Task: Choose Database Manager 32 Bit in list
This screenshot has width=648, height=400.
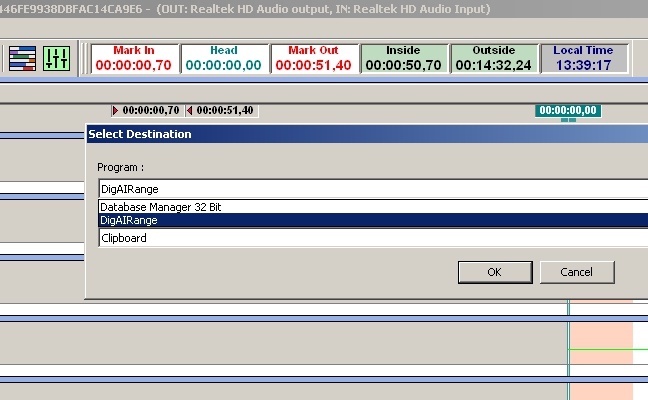Action: click(373, 207)
